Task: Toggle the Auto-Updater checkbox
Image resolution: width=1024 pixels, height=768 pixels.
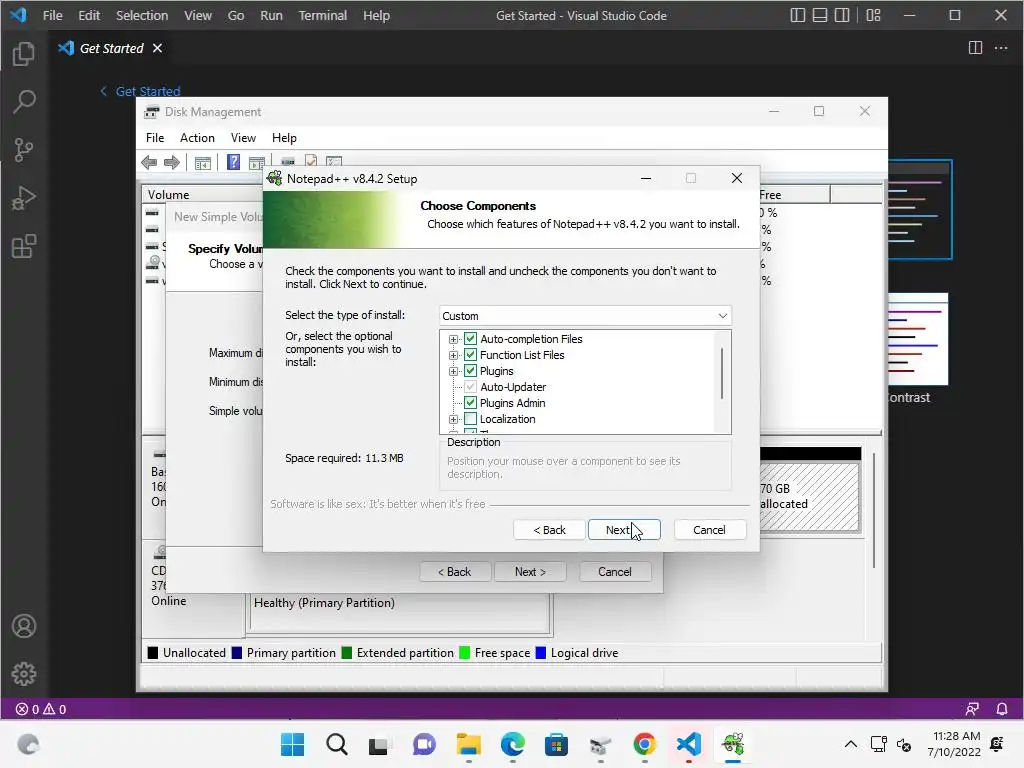Action: tap(470, 387)
